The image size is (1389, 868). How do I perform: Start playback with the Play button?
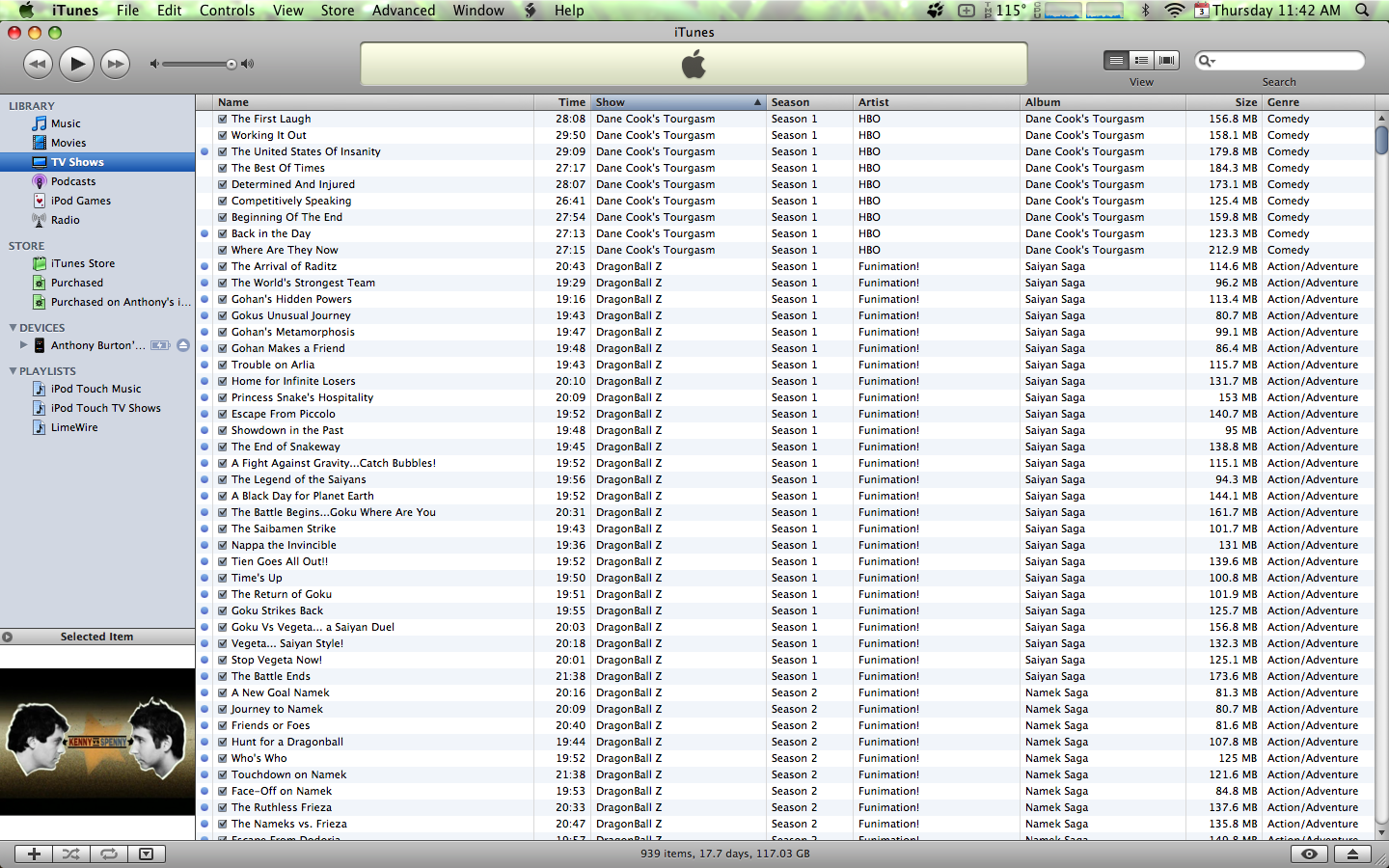[x=76, y=65]
